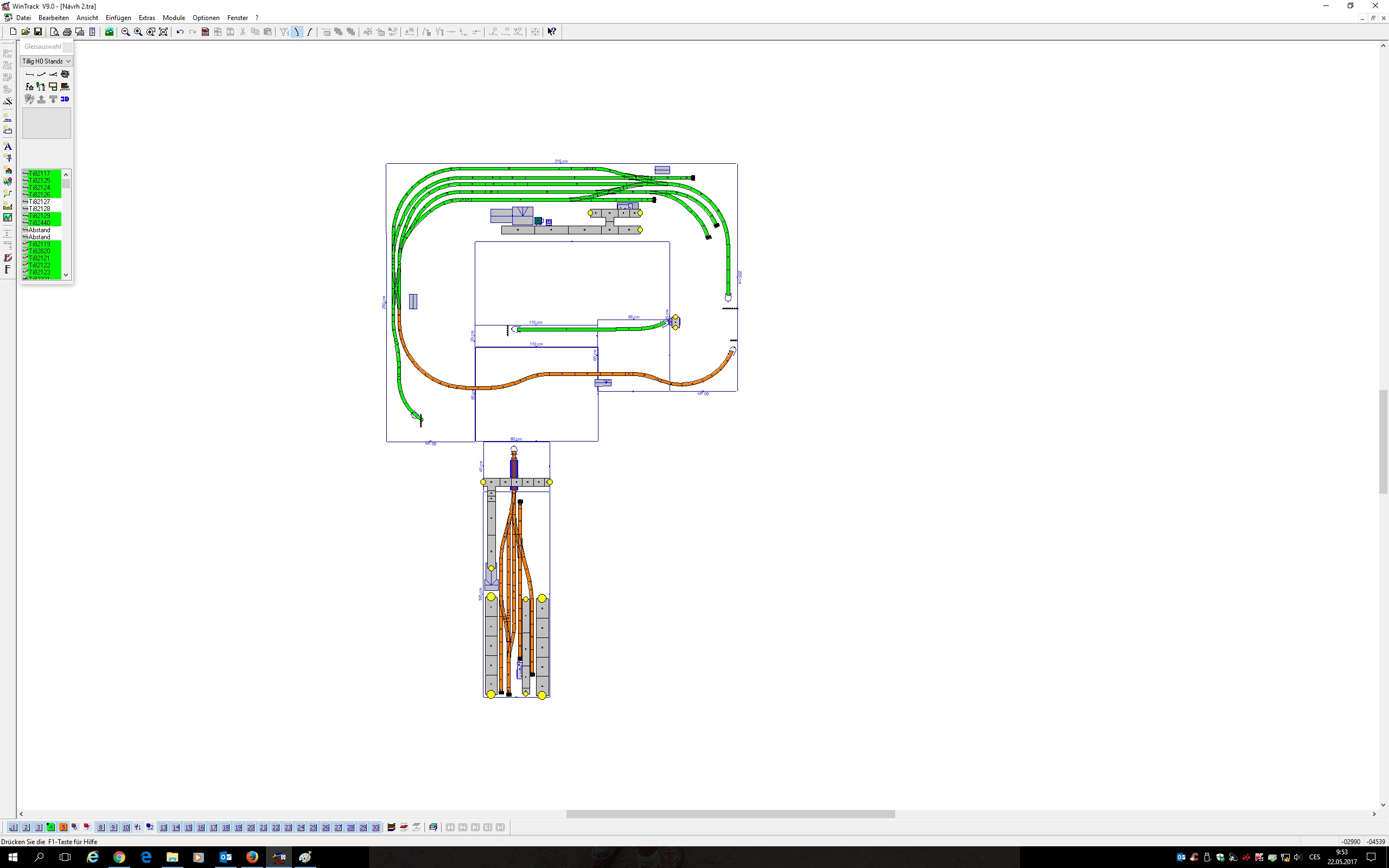
Task: Select the straight track icon in Gleisauswahl
Action: point(29,74)
